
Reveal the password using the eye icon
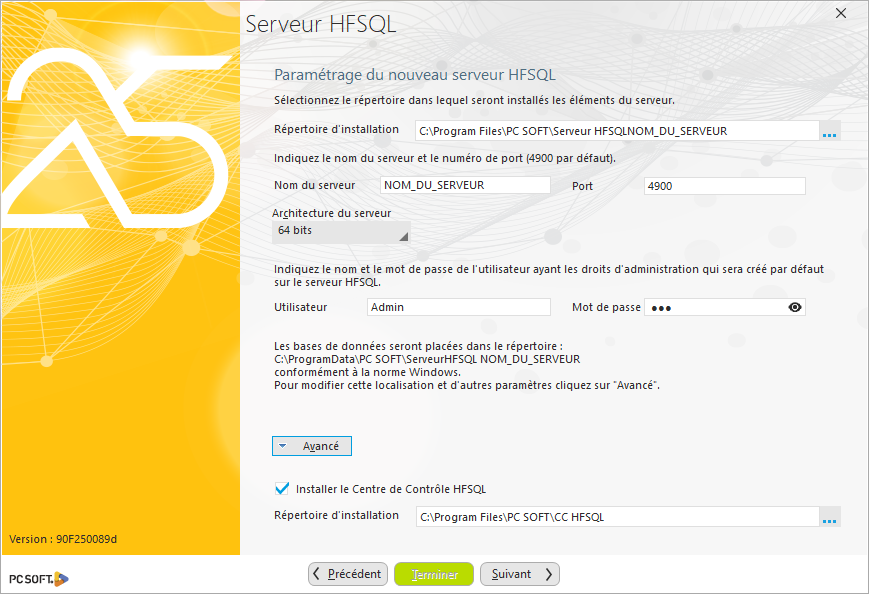(795, 307)
